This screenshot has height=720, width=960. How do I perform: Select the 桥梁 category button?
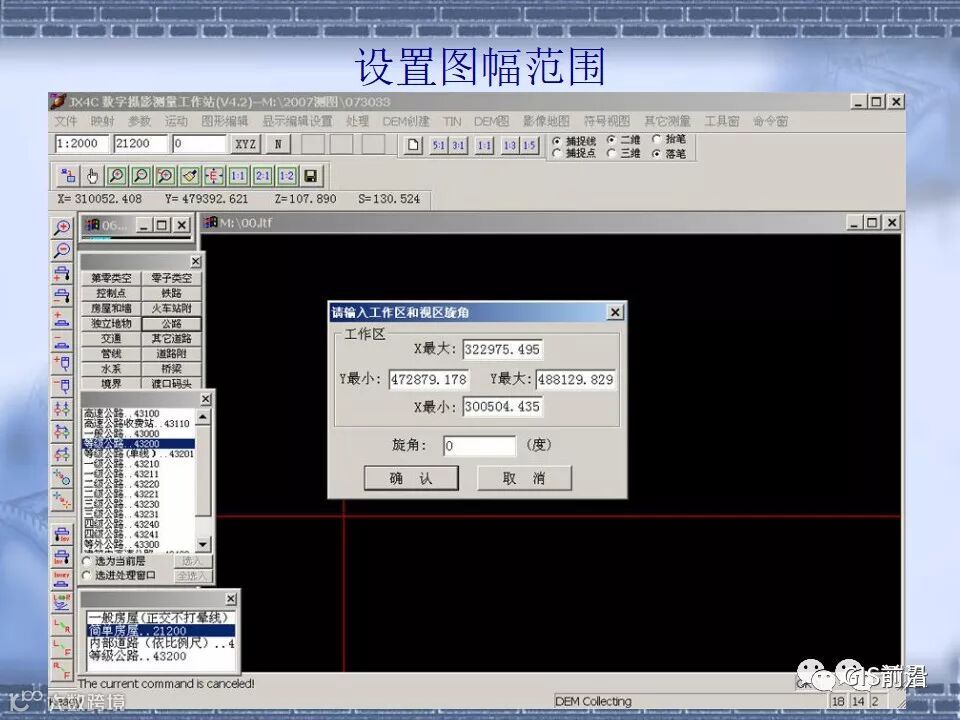(171, 369)
